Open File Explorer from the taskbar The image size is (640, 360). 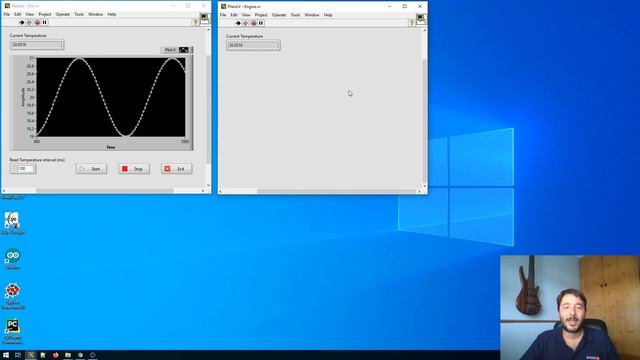(x=68, y=355)
